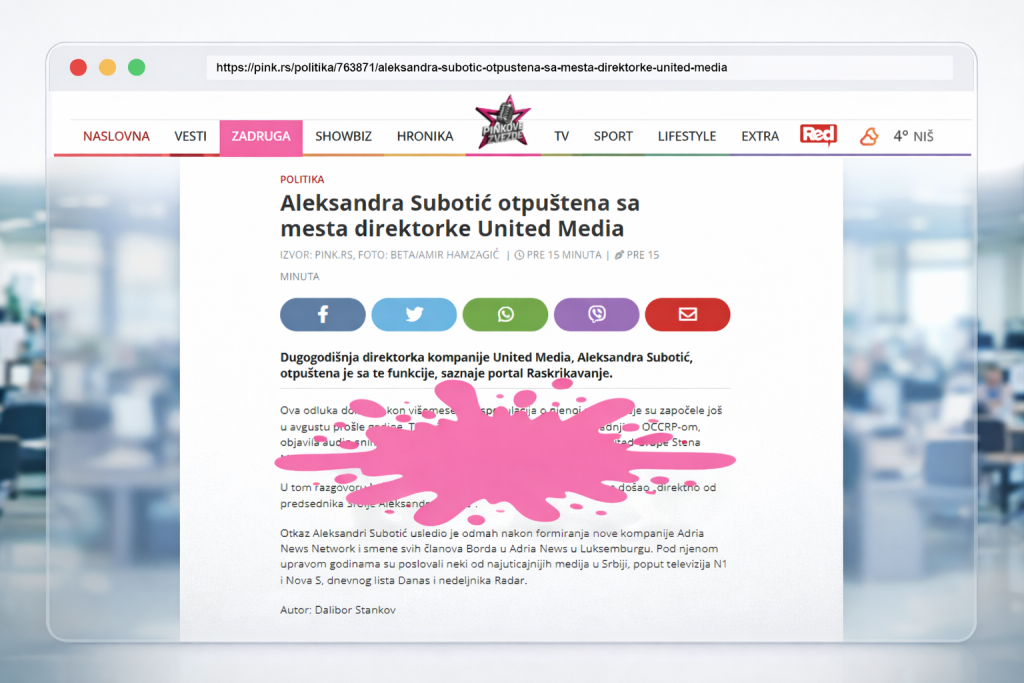Navigate to the Sport section
Viewport: 1024px width, 683px height.
(x=613, y=136)
